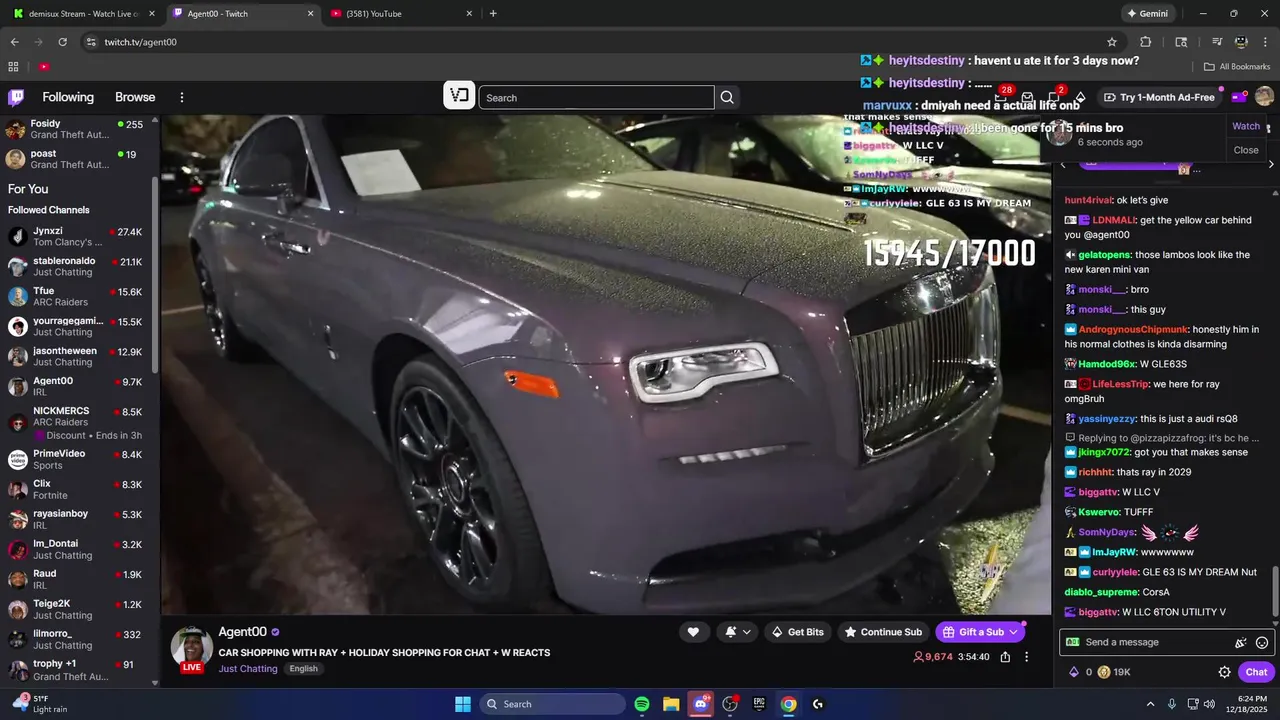Open whispers icon with 2 badge

pos(1054,97)
